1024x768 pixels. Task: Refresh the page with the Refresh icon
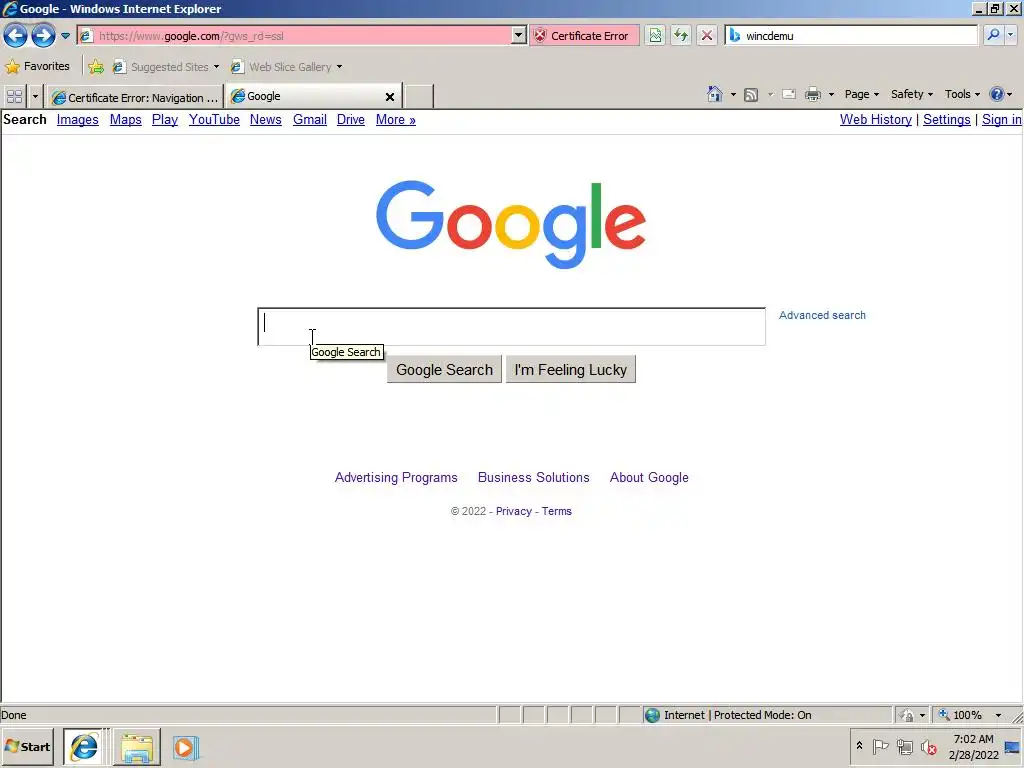681,36
